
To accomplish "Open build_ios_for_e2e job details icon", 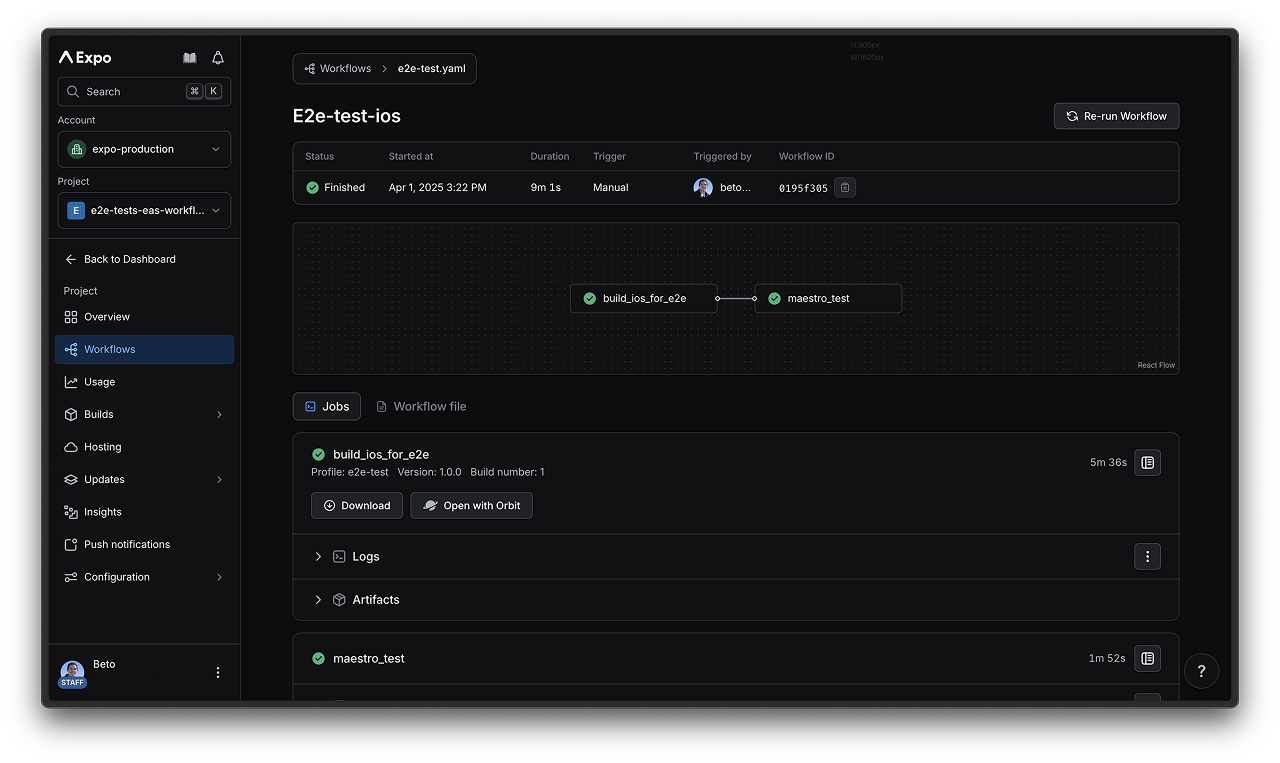I will (1147, 462).
